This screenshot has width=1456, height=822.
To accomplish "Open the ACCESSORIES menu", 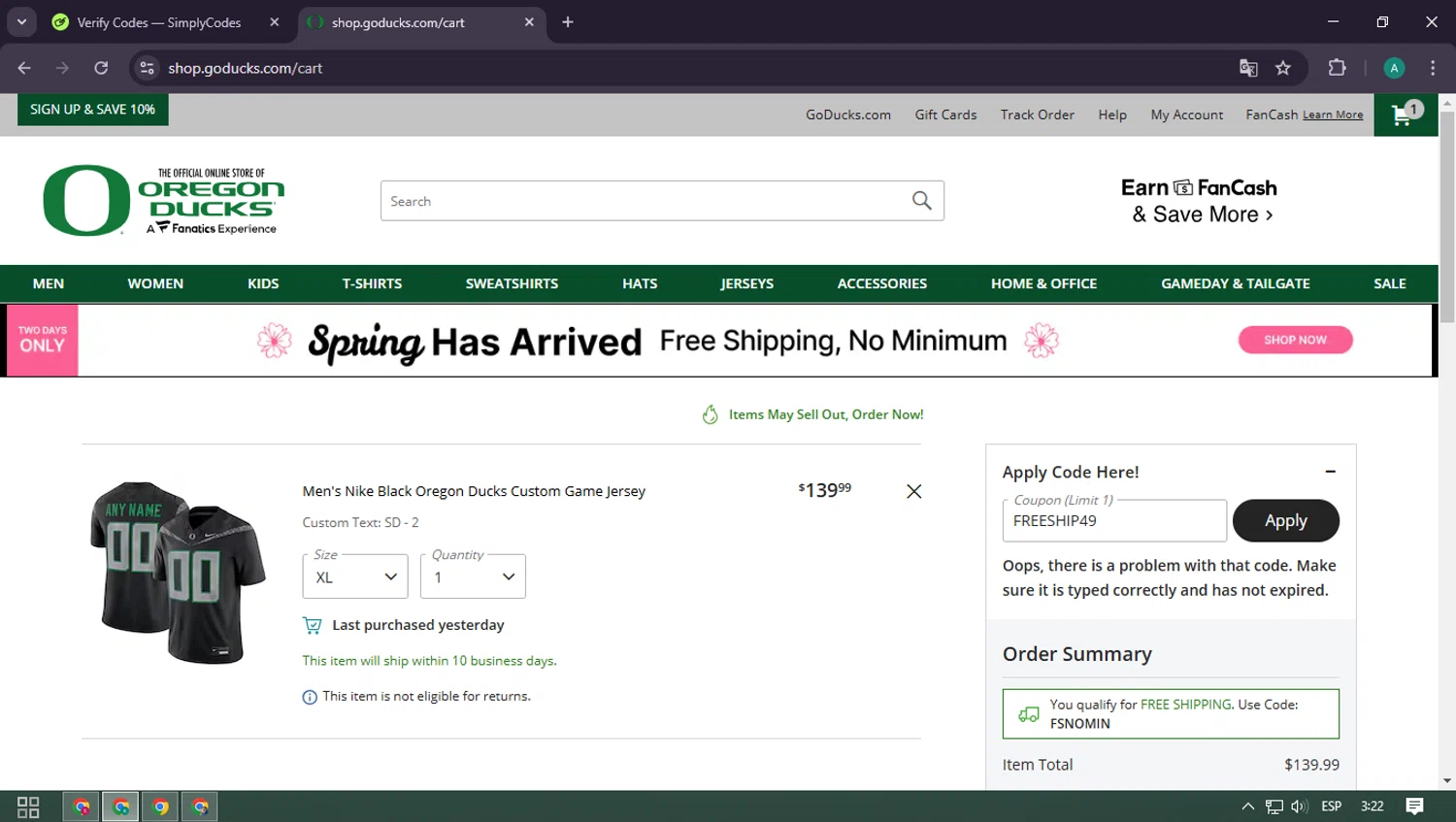I will coord(882,283).
